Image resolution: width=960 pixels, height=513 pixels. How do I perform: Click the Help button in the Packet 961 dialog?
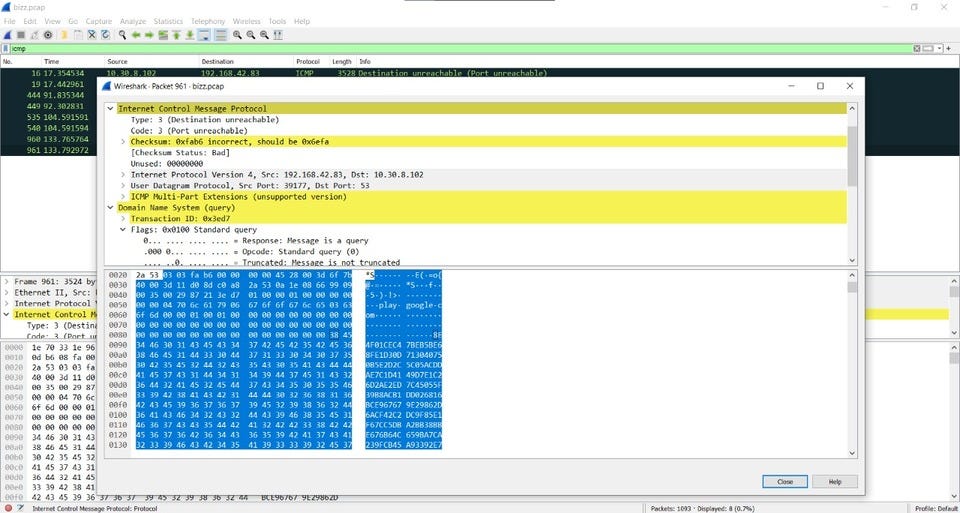[835, 482]
